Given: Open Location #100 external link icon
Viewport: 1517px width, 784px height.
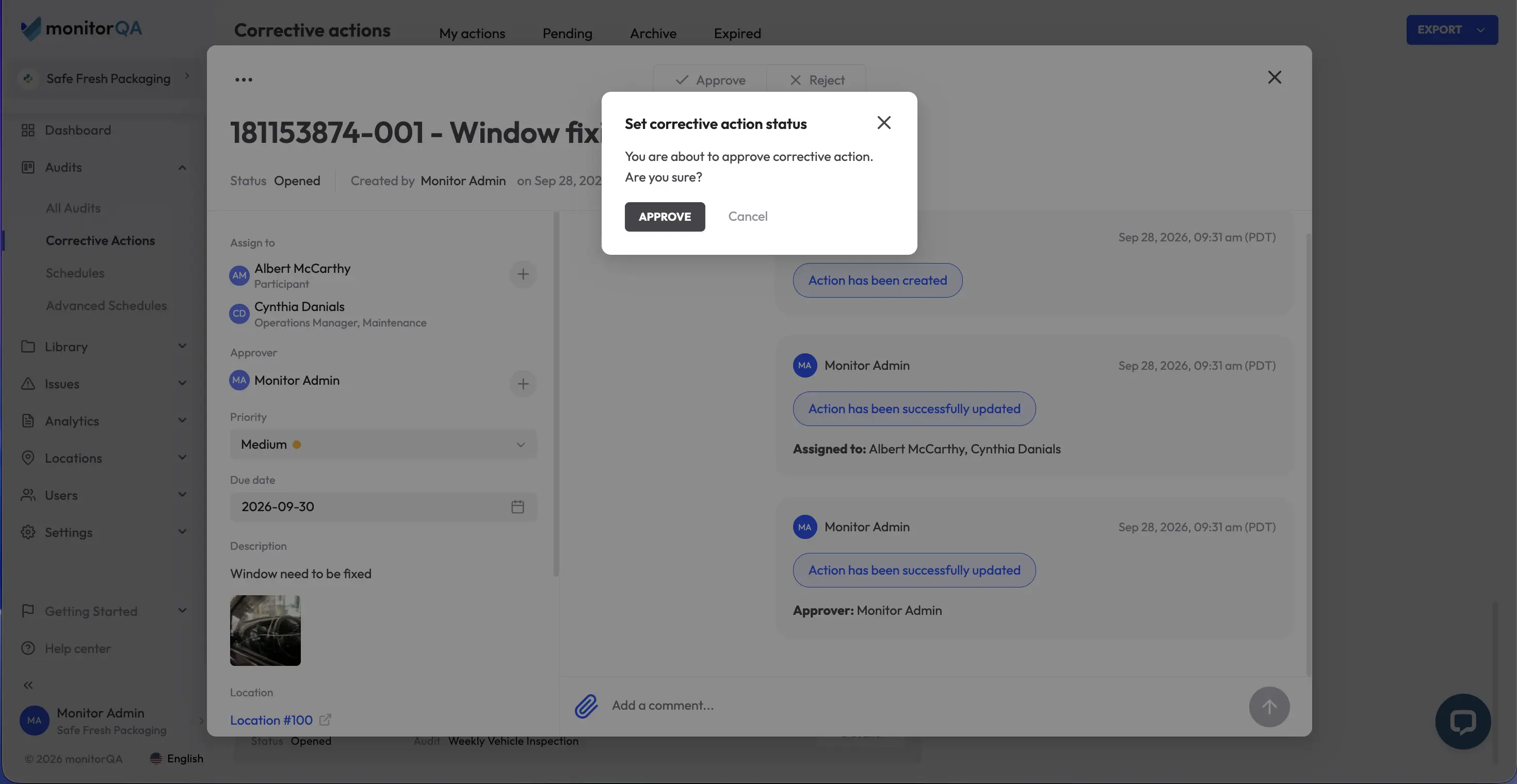Looking at the screenshot, I should pyautogui.click(x=325, y=720).
